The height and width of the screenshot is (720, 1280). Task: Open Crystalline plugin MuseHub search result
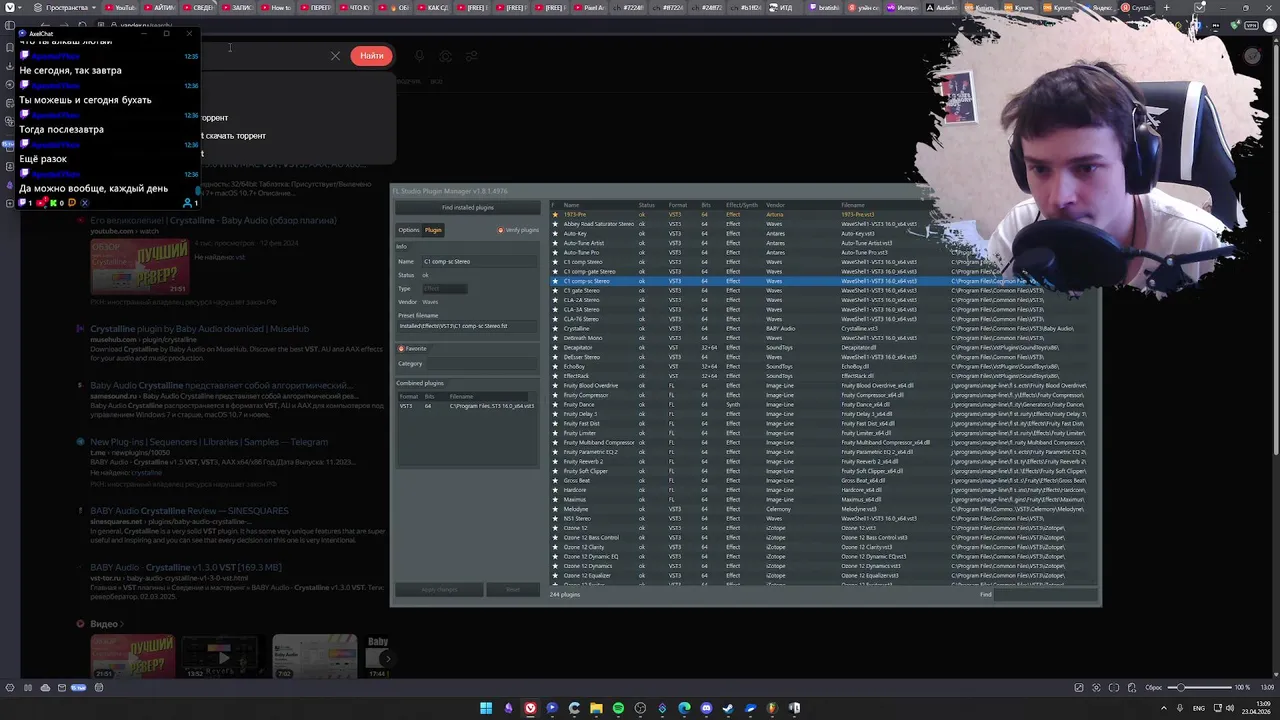coord(199,329)
